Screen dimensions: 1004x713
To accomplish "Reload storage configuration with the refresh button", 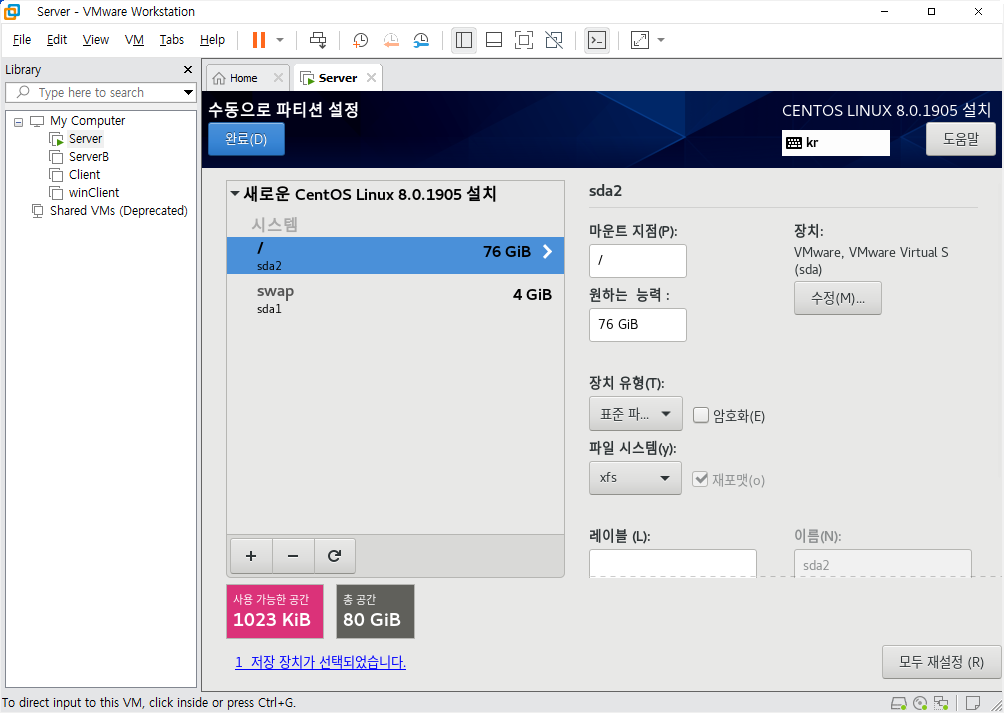I will [x=334, y=556].
